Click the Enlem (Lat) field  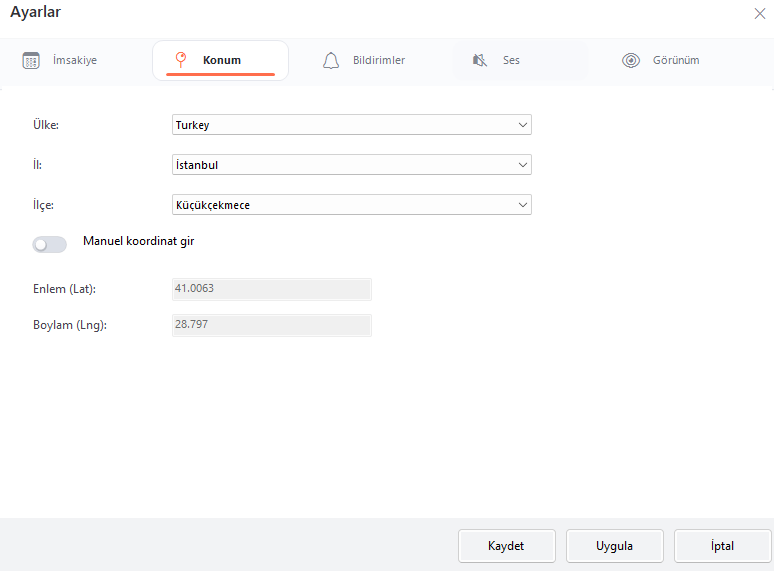point(272,289)
